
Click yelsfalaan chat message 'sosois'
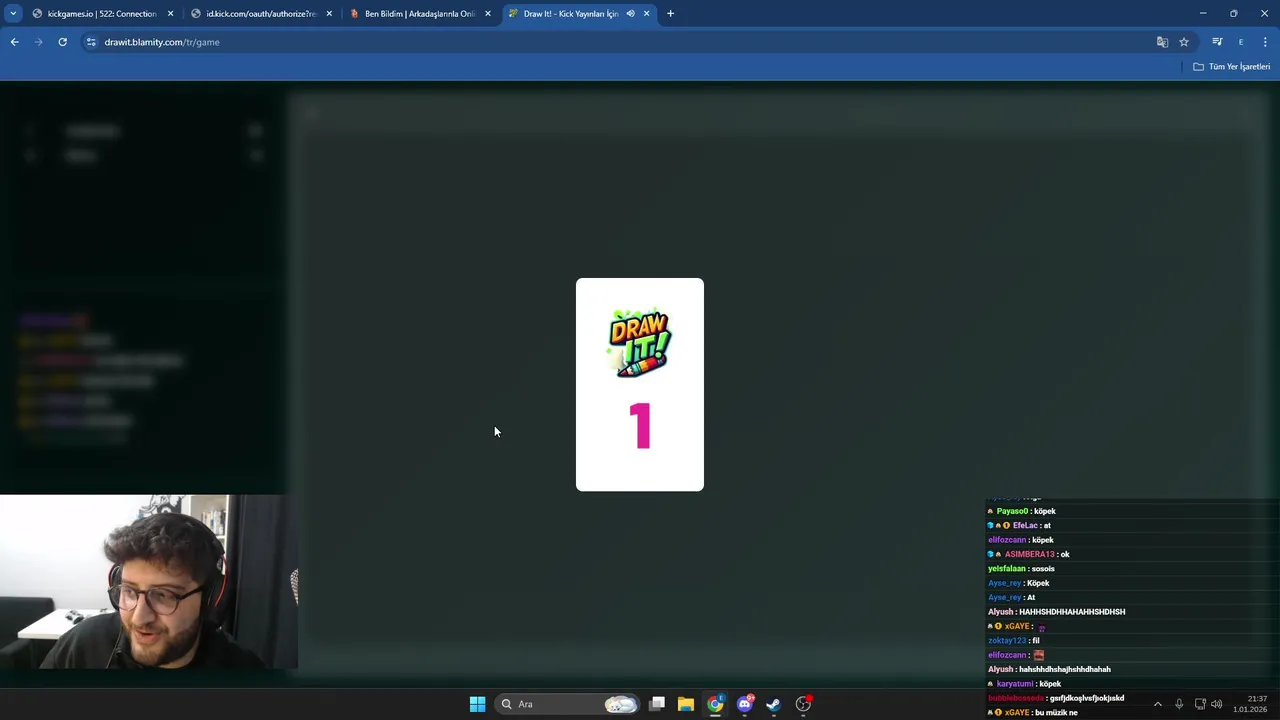point(1021,569)
